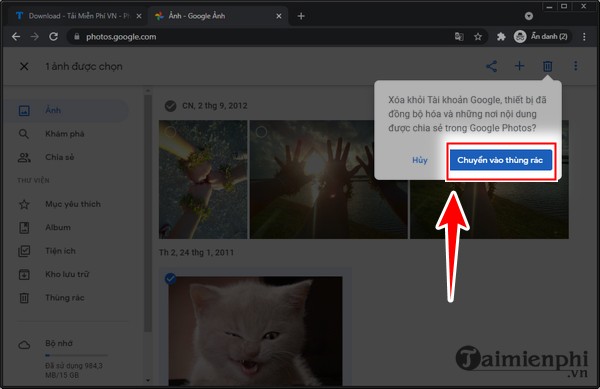Click the cloud icon next to Bộ nhớ
600x389 pixels.
point(24,345)
